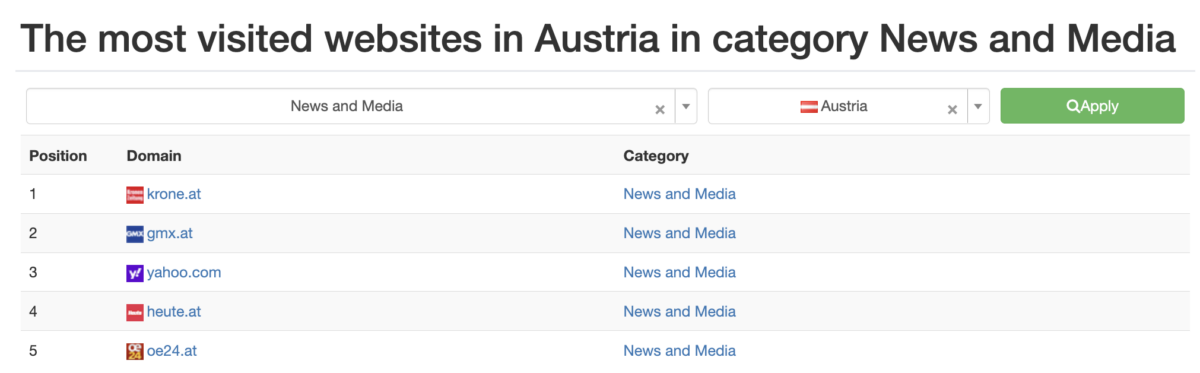This screenshot has height=373, width=1200.
Task: Open the News and Media category combo box
Action: (362, 106)
